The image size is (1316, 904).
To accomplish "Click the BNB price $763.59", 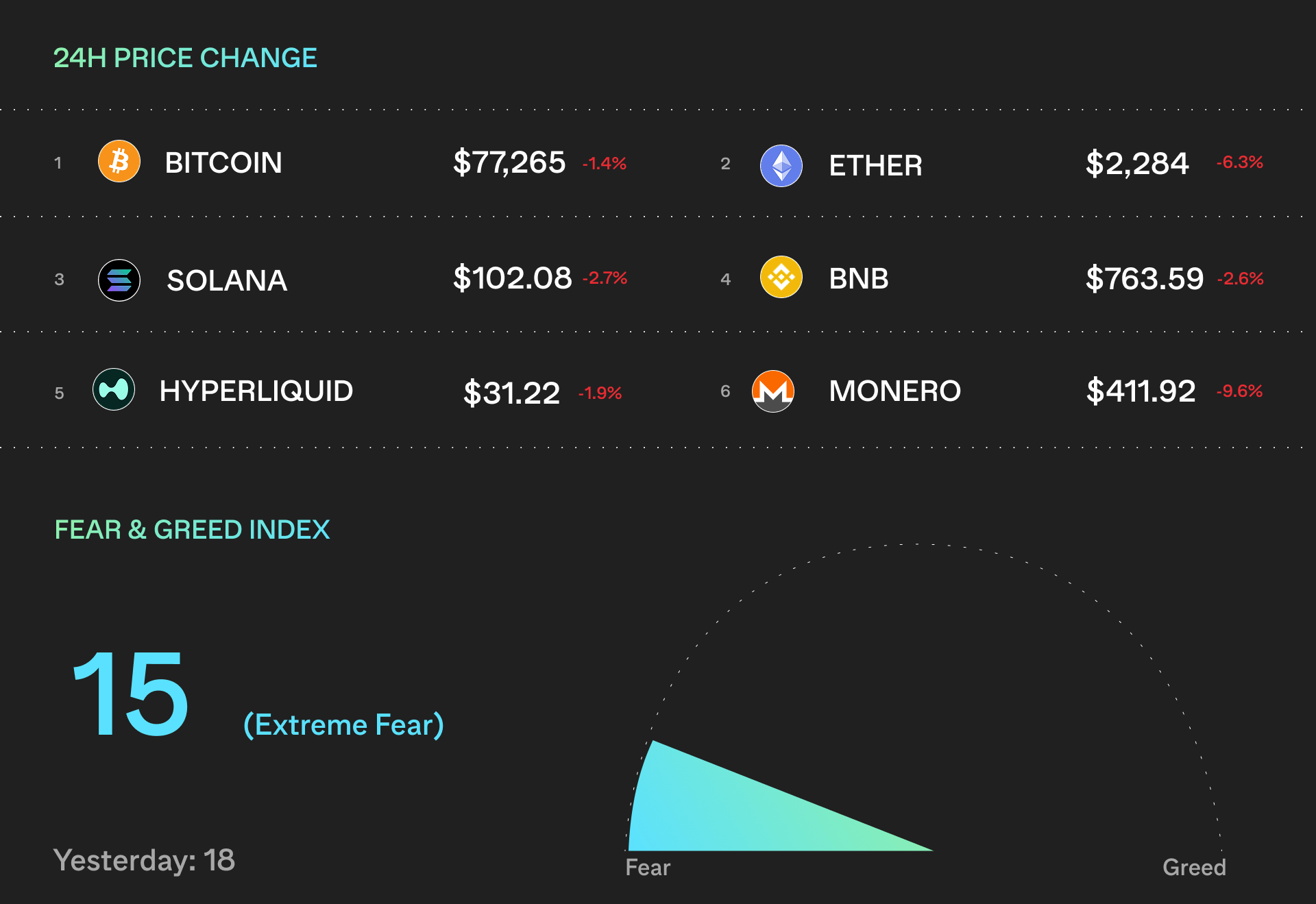I will click(x=1145, y=279).
